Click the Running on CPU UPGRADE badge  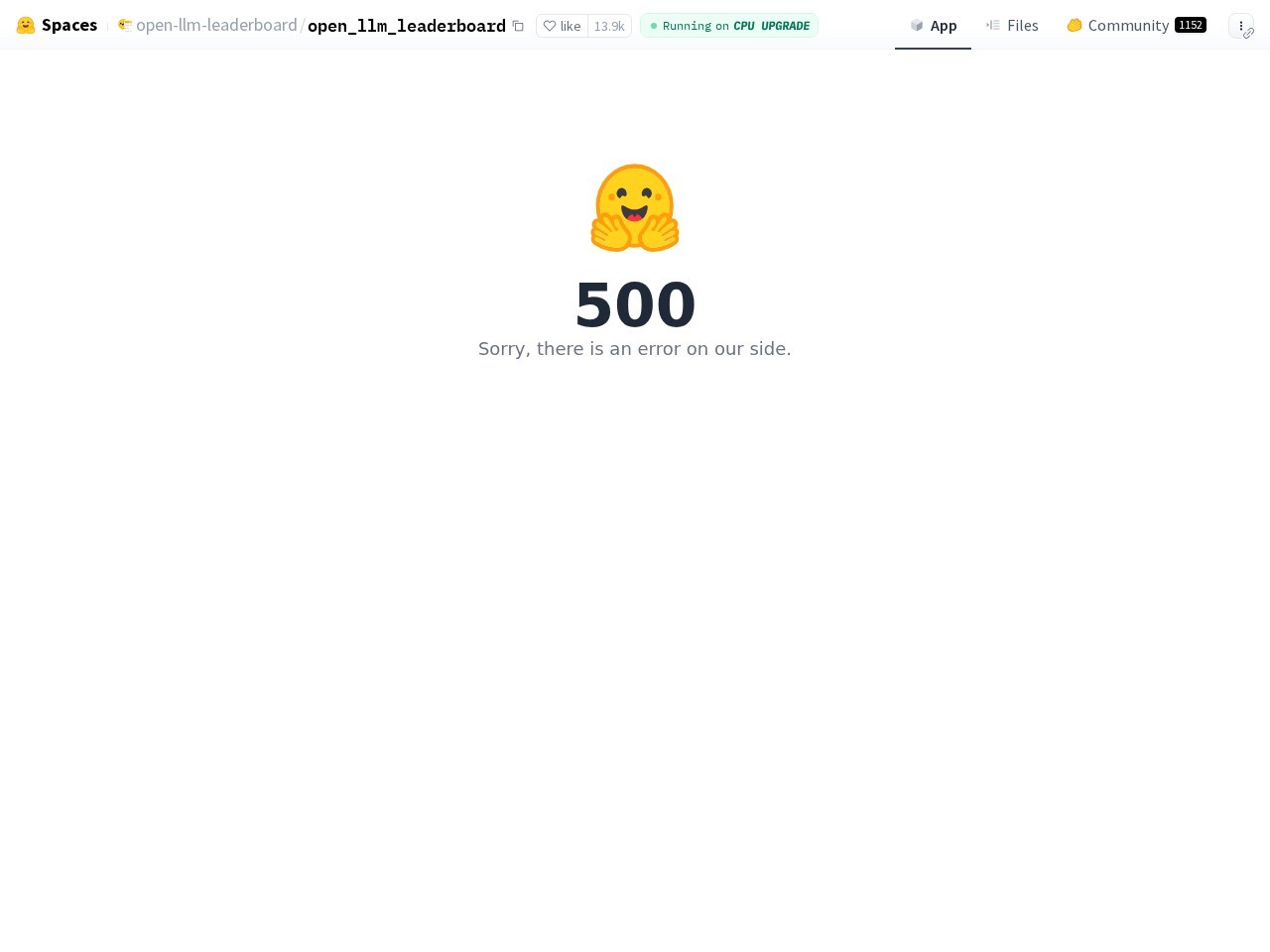coord(729,26)
